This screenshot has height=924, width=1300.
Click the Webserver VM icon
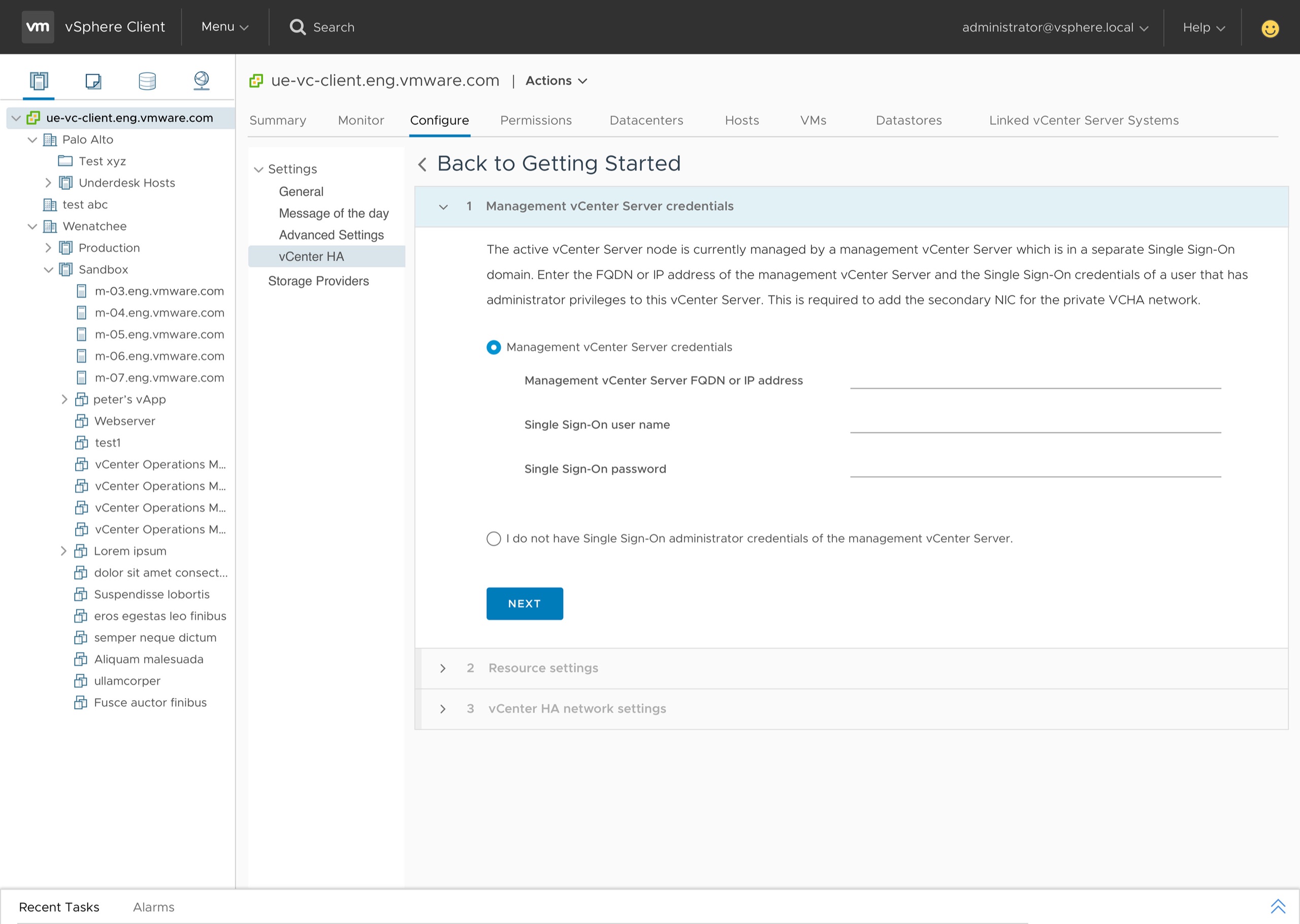click(81, 421)
